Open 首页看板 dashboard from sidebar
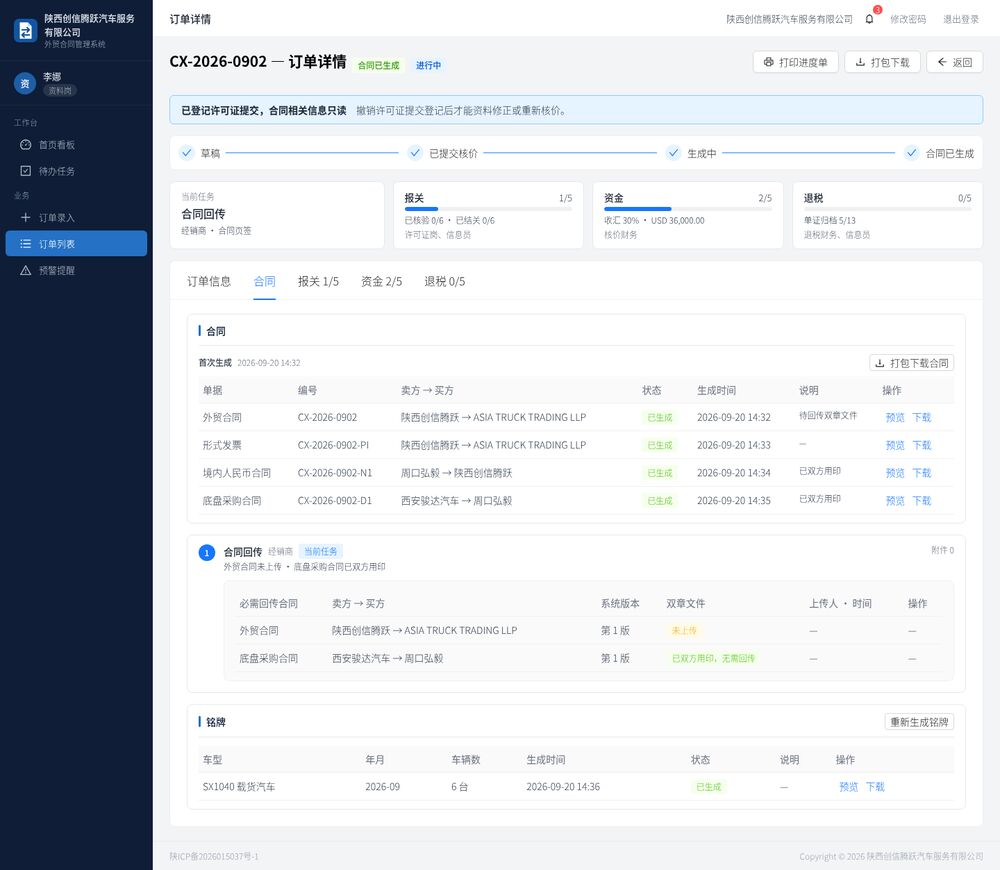This screenshot has height=870, width=1000. pyautogui.click(x=76, y=145)
